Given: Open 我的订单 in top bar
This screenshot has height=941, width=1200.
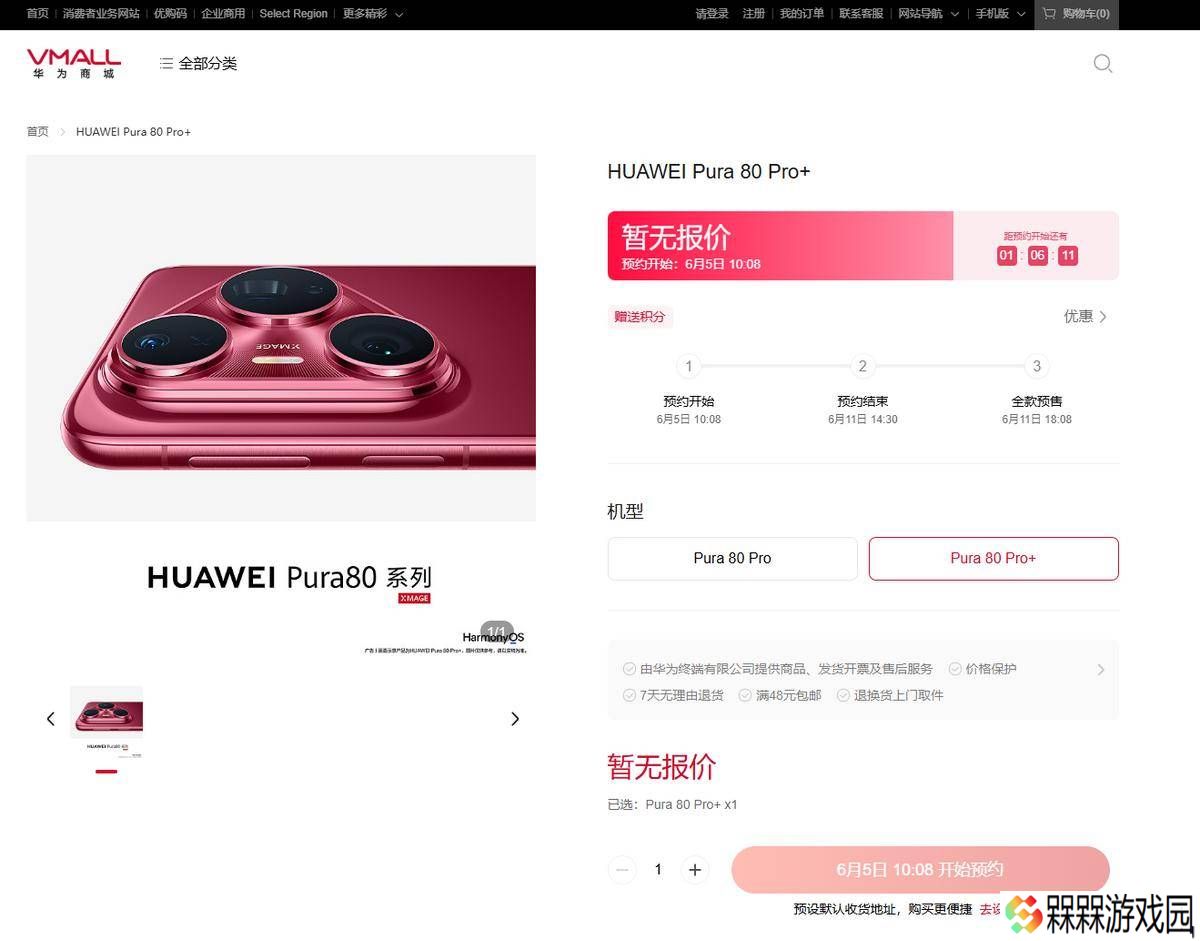Looking at the screenshot, I should [x=802, y=14].
